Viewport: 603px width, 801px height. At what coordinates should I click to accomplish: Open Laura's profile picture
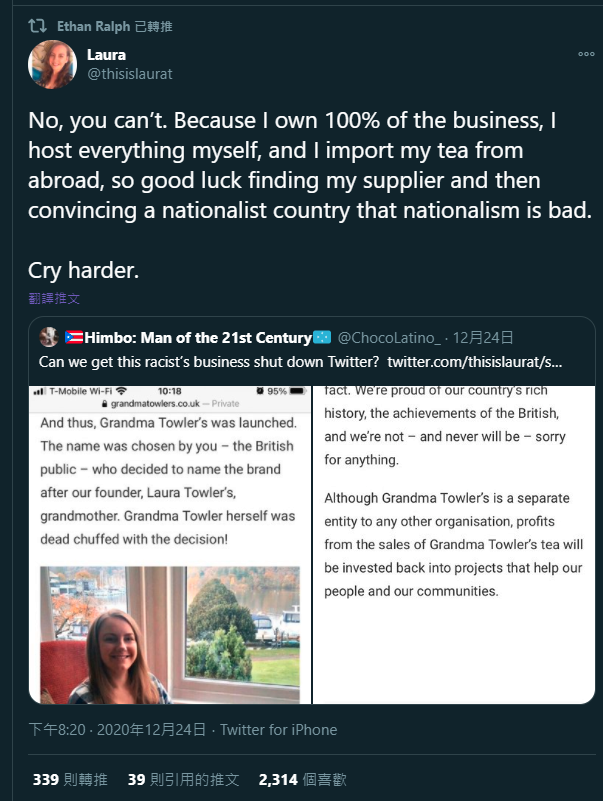point(53,64)
